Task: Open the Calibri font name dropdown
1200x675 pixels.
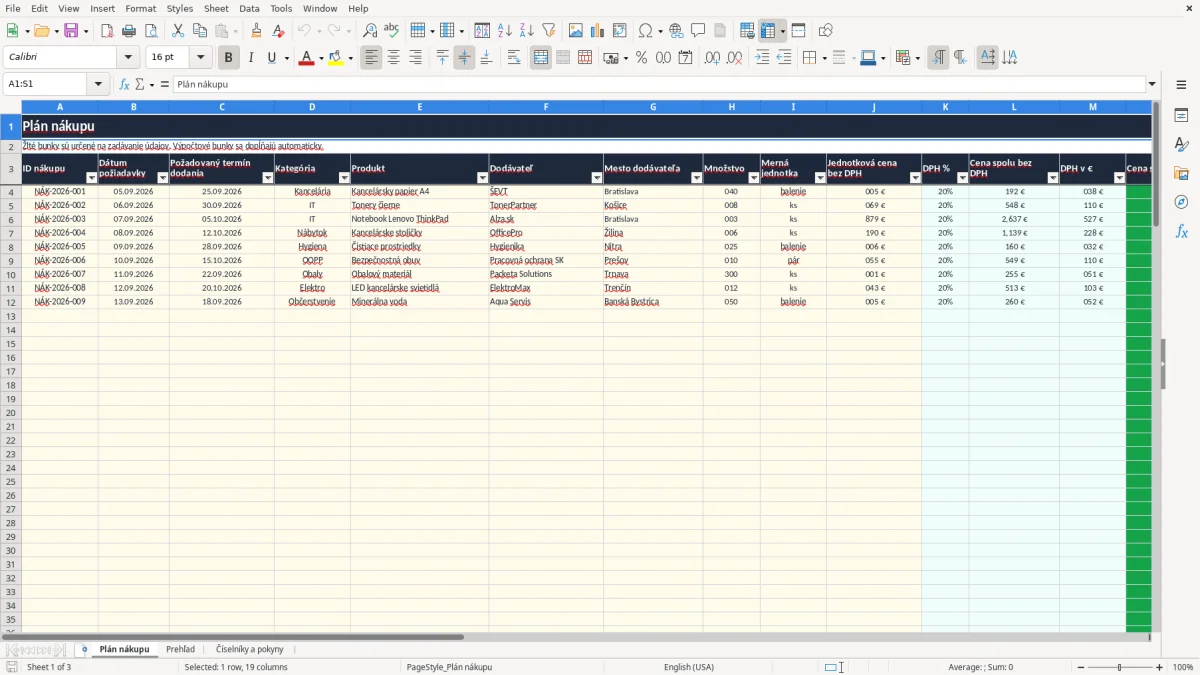Action: point(128,58)
